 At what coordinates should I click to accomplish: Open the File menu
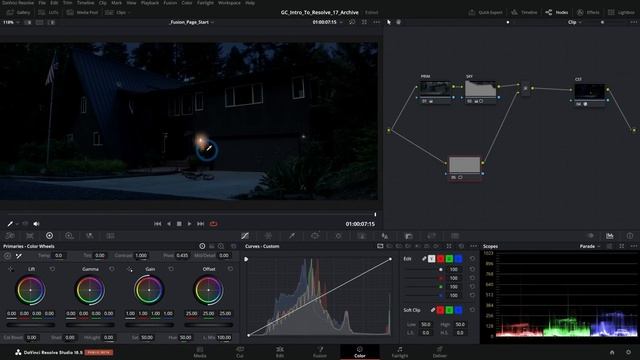point(42,2)
